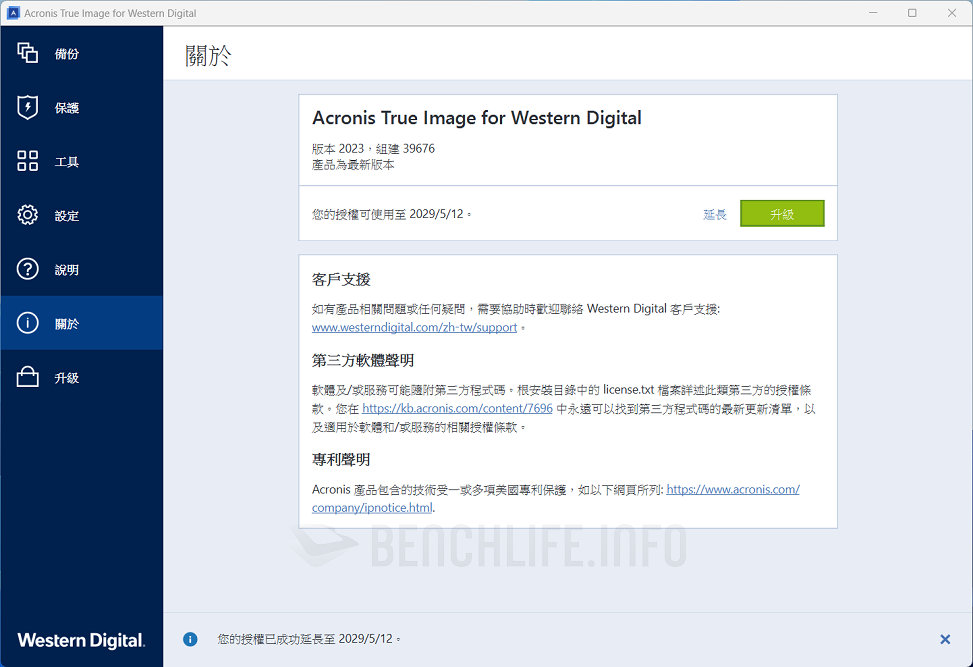Select the 關於 sidebar menu label

(66, 324)
